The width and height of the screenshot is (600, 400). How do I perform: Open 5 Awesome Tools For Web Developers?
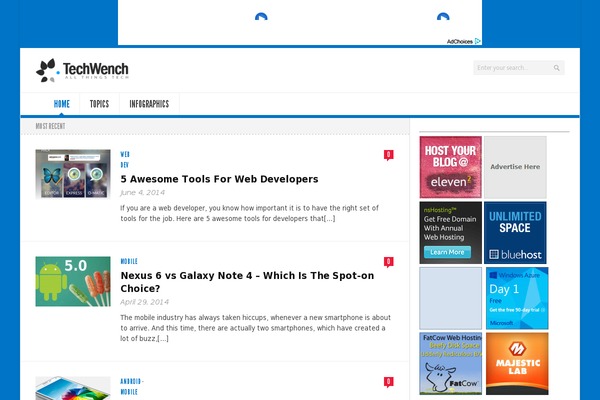(219, 179)
